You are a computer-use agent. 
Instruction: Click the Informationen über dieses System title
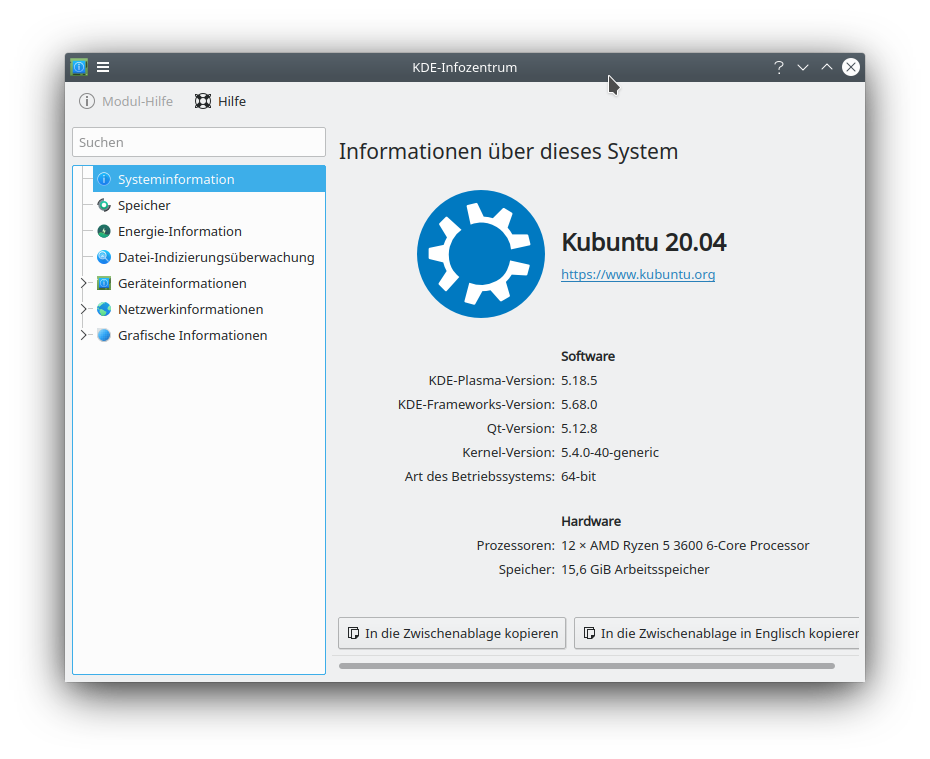coord(508,152)
